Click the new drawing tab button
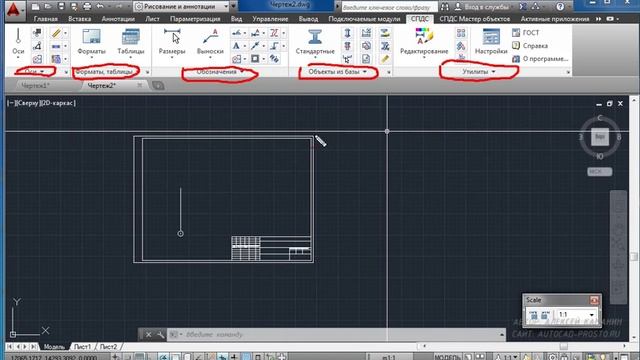Screen dimensions: 640x360 click(x=158, y=86)
